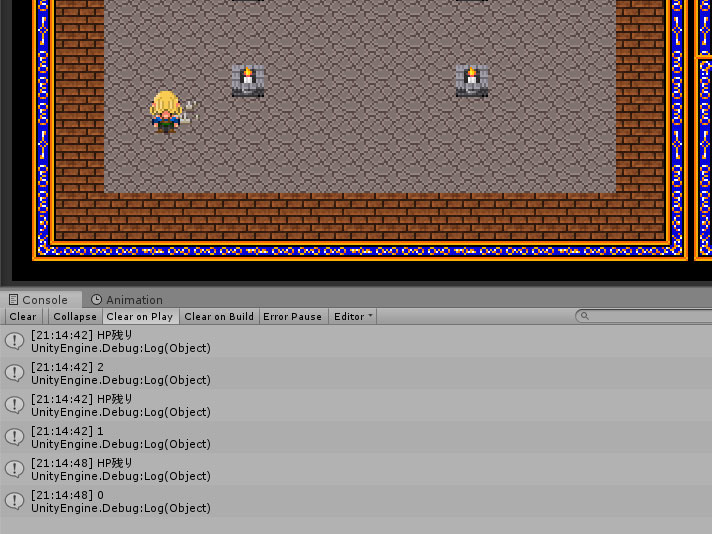Select log entry showing value 2

coord(356,373)
